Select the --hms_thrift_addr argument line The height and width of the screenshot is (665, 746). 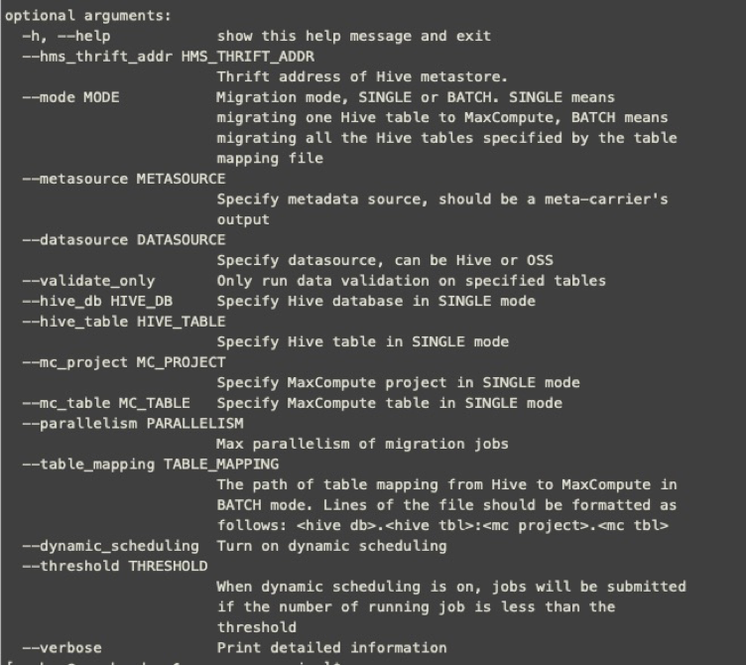point(168,57)
